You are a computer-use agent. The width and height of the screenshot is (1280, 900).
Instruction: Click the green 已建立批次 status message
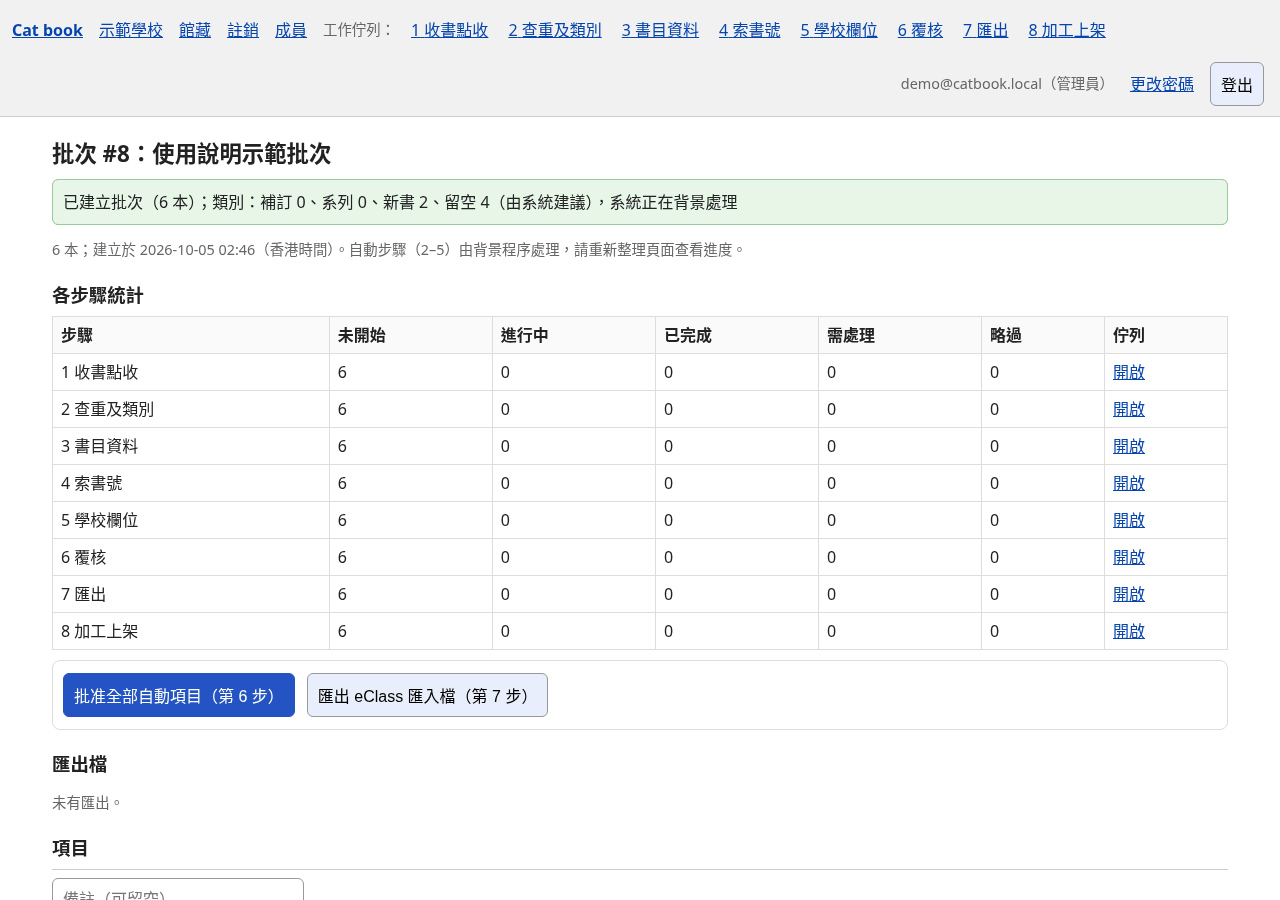(640, 202)
